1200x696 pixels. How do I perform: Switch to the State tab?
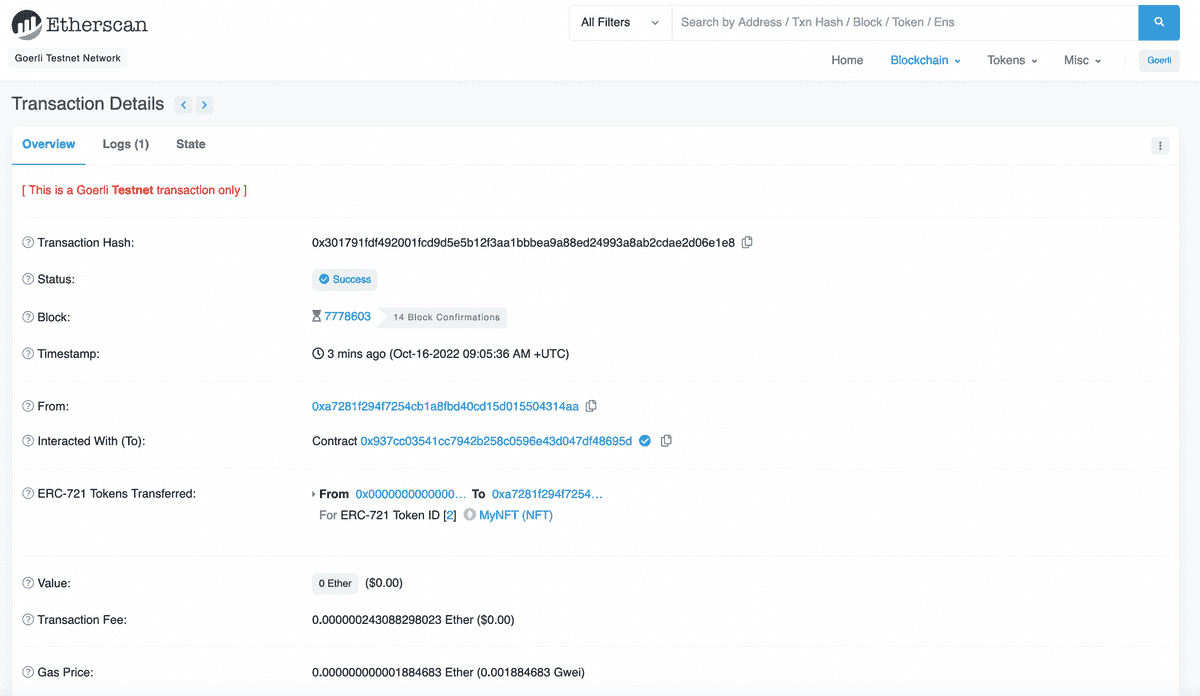pyautogui.click(x=190, y=144)
